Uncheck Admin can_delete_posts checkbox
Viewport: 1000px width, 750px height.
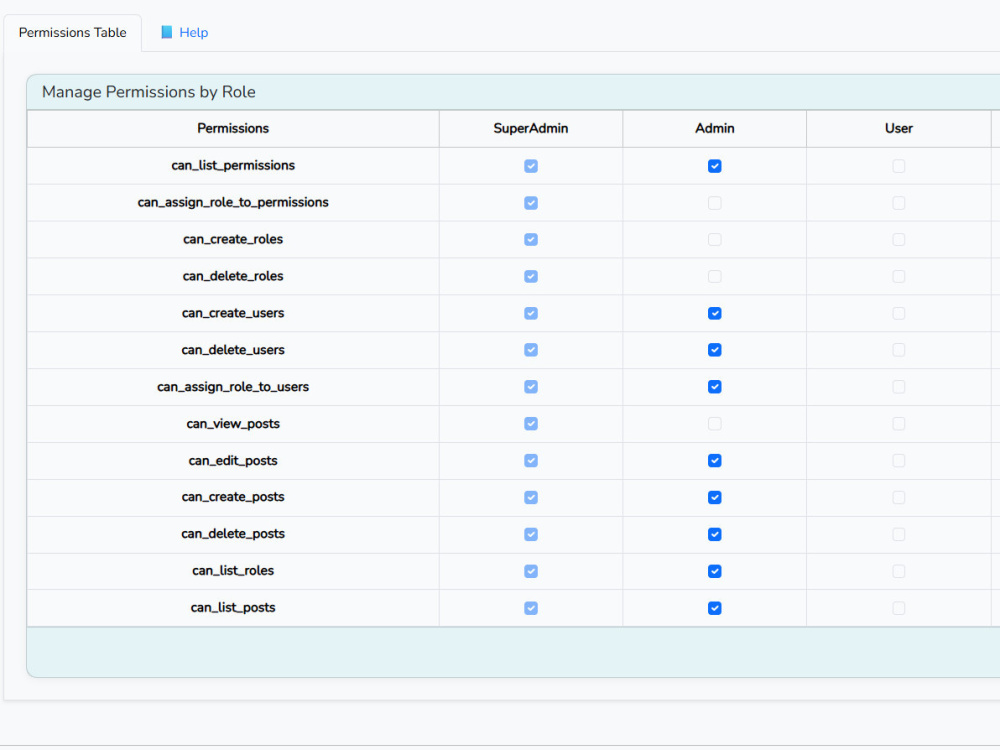click(714, 534)
